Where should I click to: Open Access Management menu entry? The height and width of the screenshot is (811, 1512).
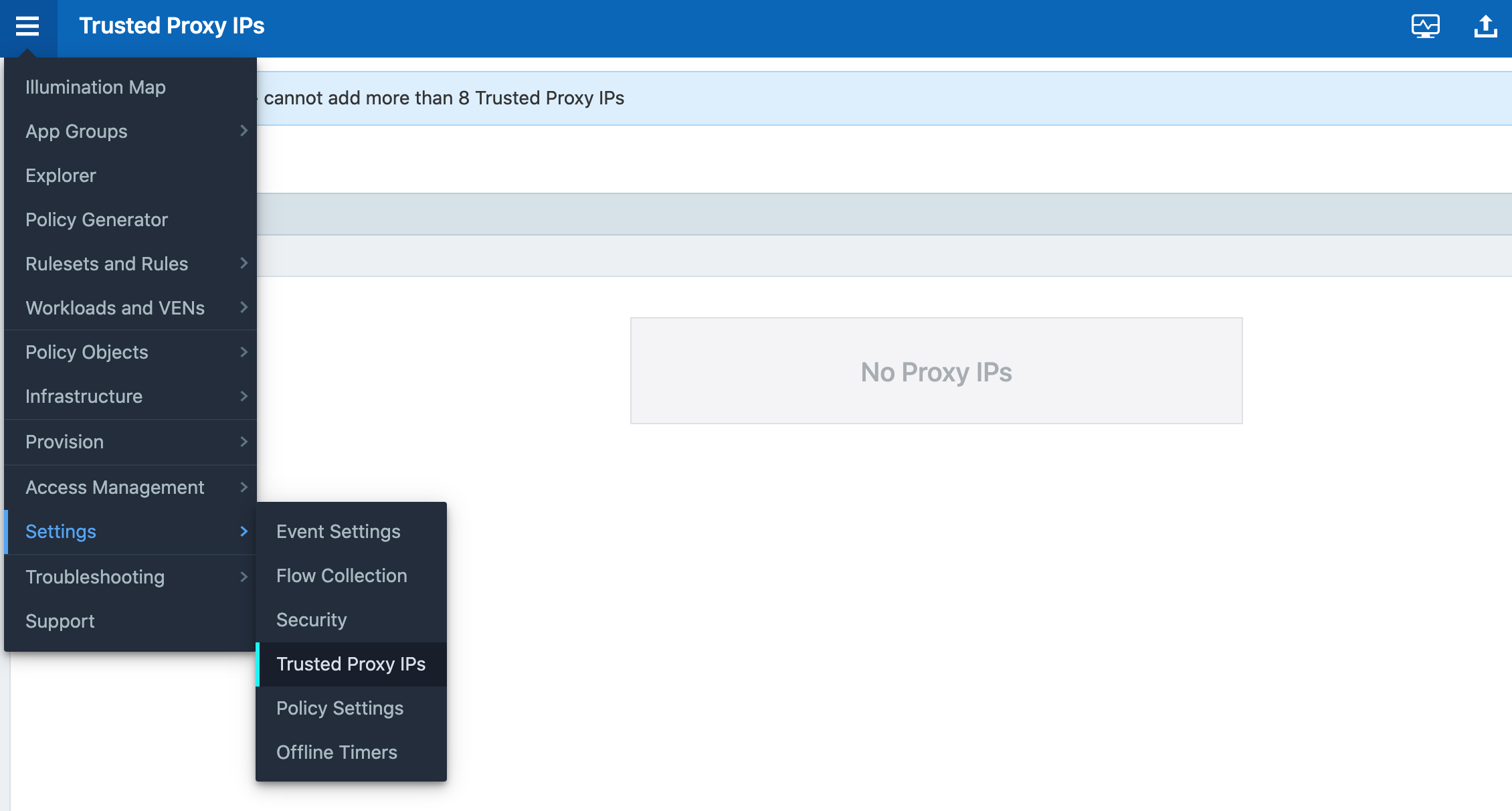[130, 487]
